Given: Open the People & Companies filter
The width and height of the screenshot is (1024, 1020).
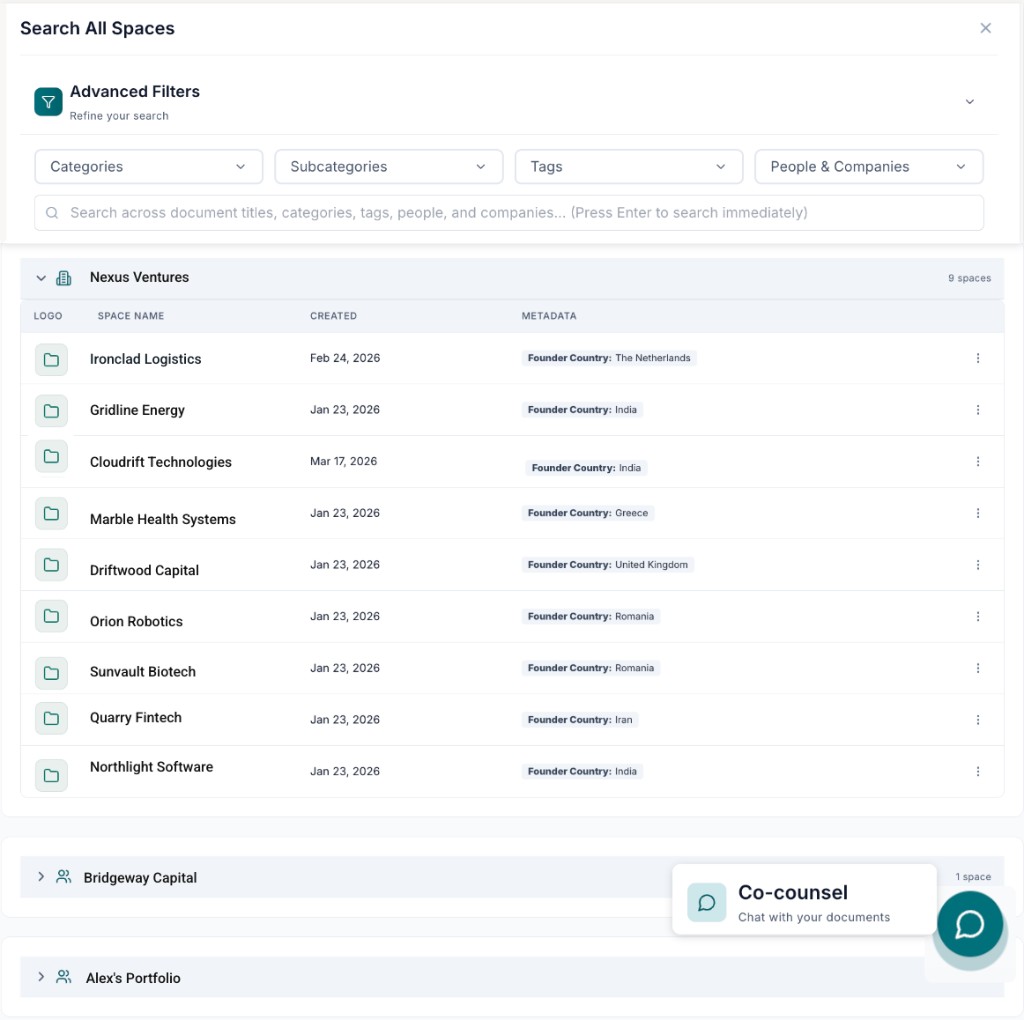Looking at the screenshot, I should tap(868, 166).
